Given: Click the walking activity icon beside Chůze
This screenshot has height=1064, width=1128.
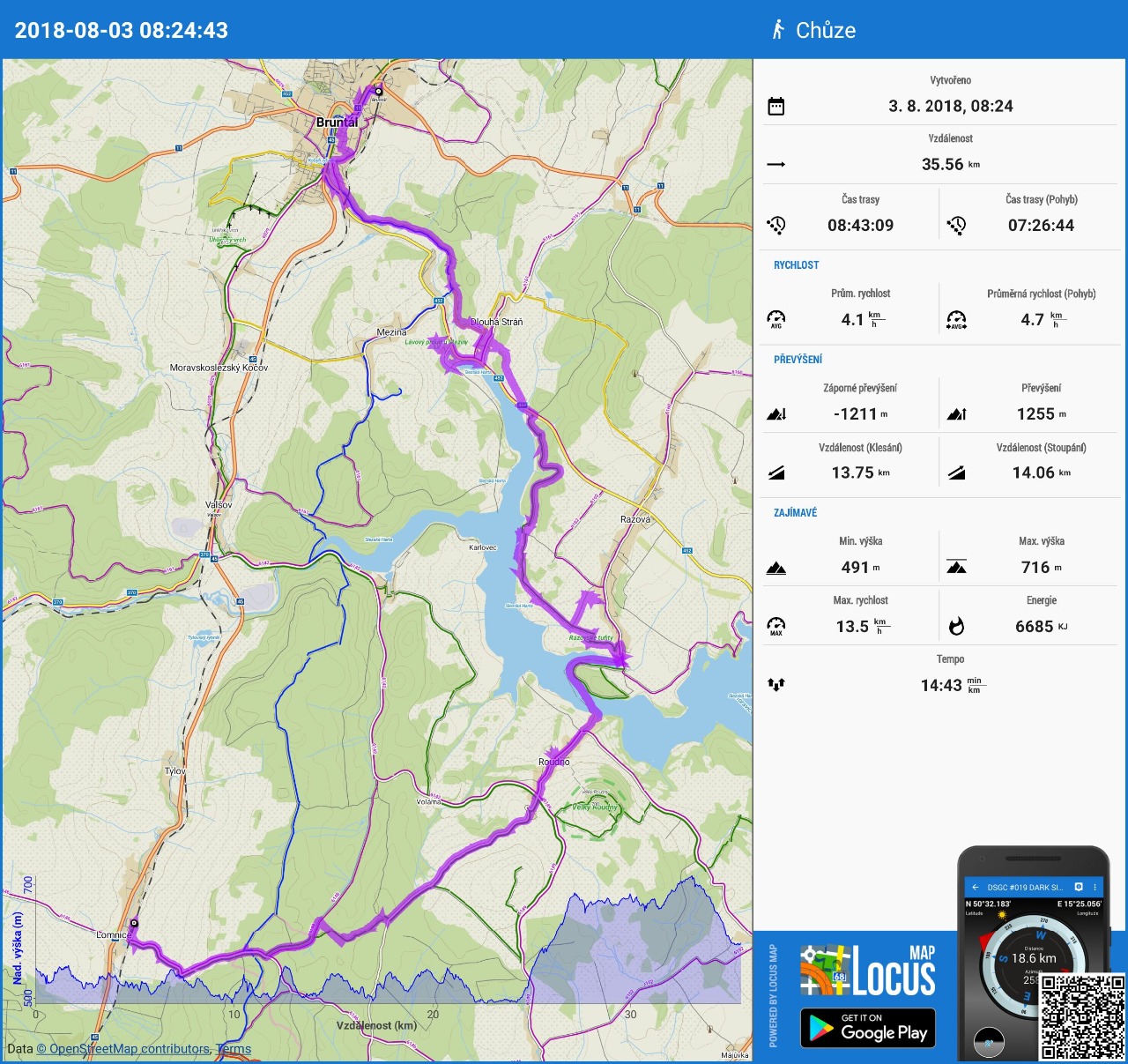Looking at the screenshot, I should [x=778, y=30].
